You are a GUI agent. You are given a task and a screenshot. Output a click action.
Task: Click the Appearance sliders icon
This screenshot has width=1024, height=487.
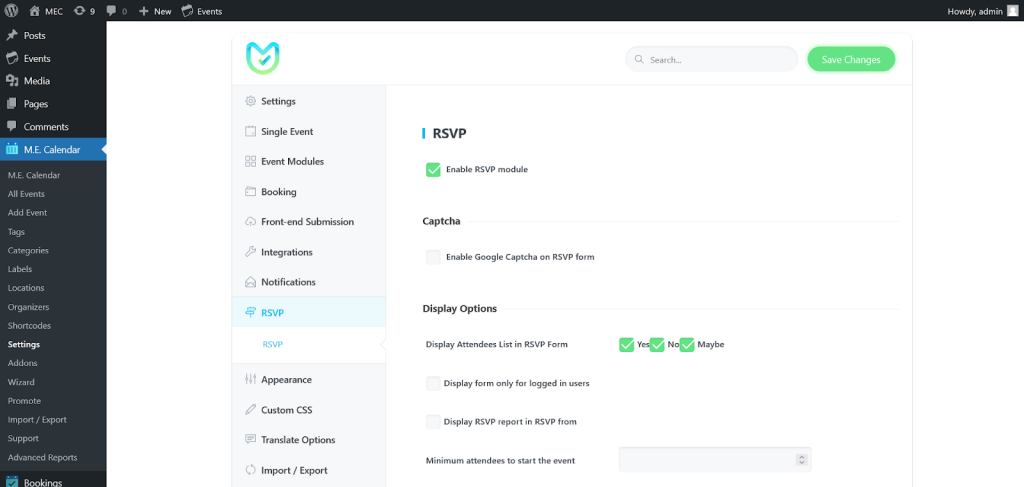coord(250,379)
